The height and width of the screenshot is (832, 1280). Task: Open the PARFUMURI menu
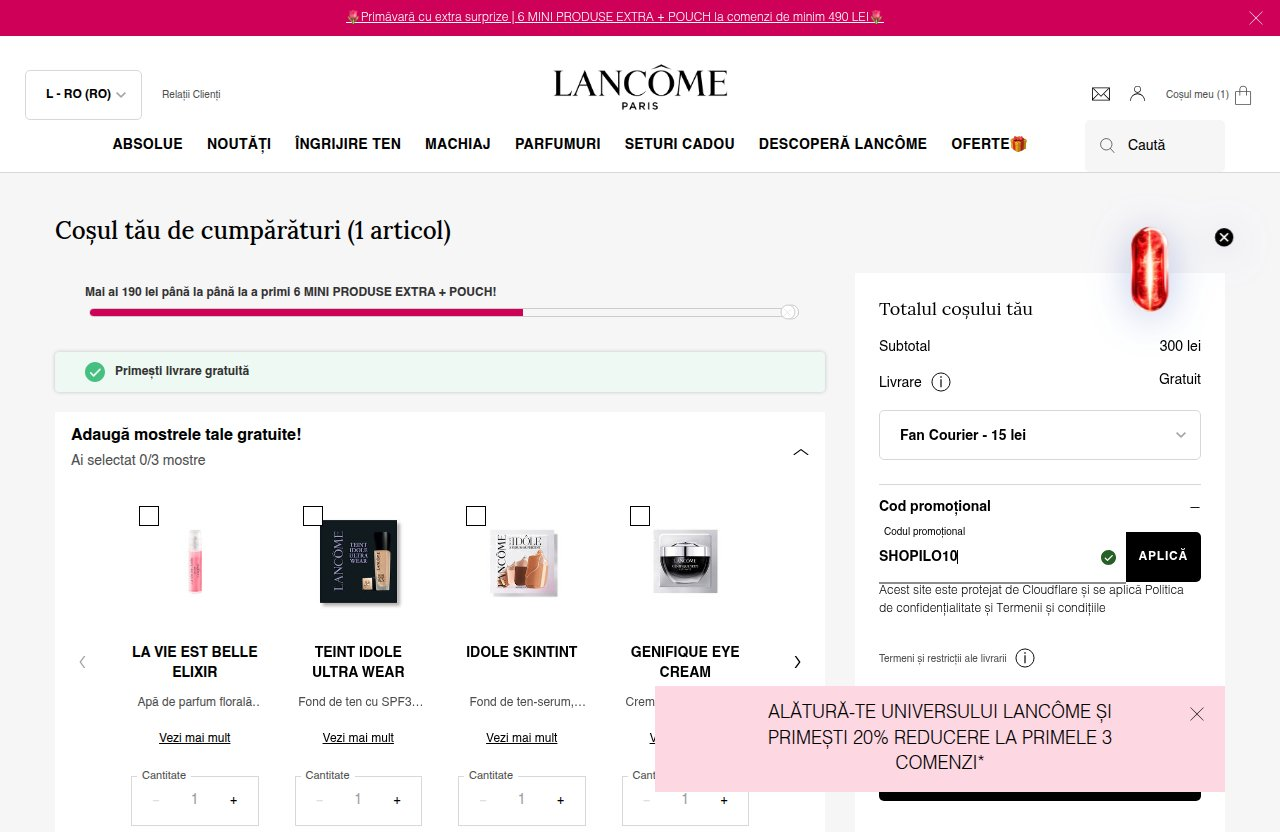[x=558, y=144]
